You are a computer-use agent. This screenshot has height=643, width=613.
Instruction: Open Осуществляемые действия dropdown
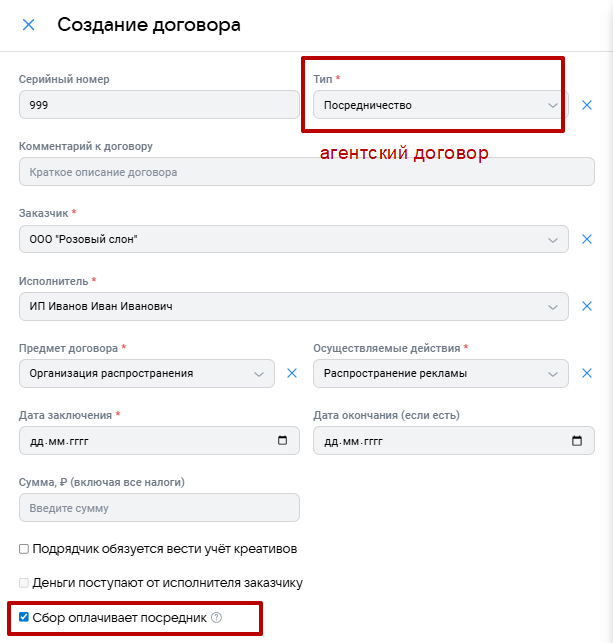[x=441, y=374]
